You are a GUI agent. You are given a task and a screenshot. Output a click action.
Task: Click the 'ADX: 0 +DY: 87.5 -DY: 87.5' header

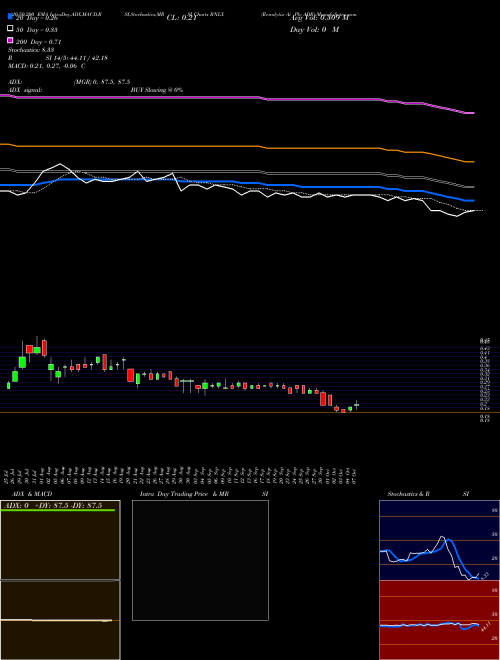click(54, 506)
